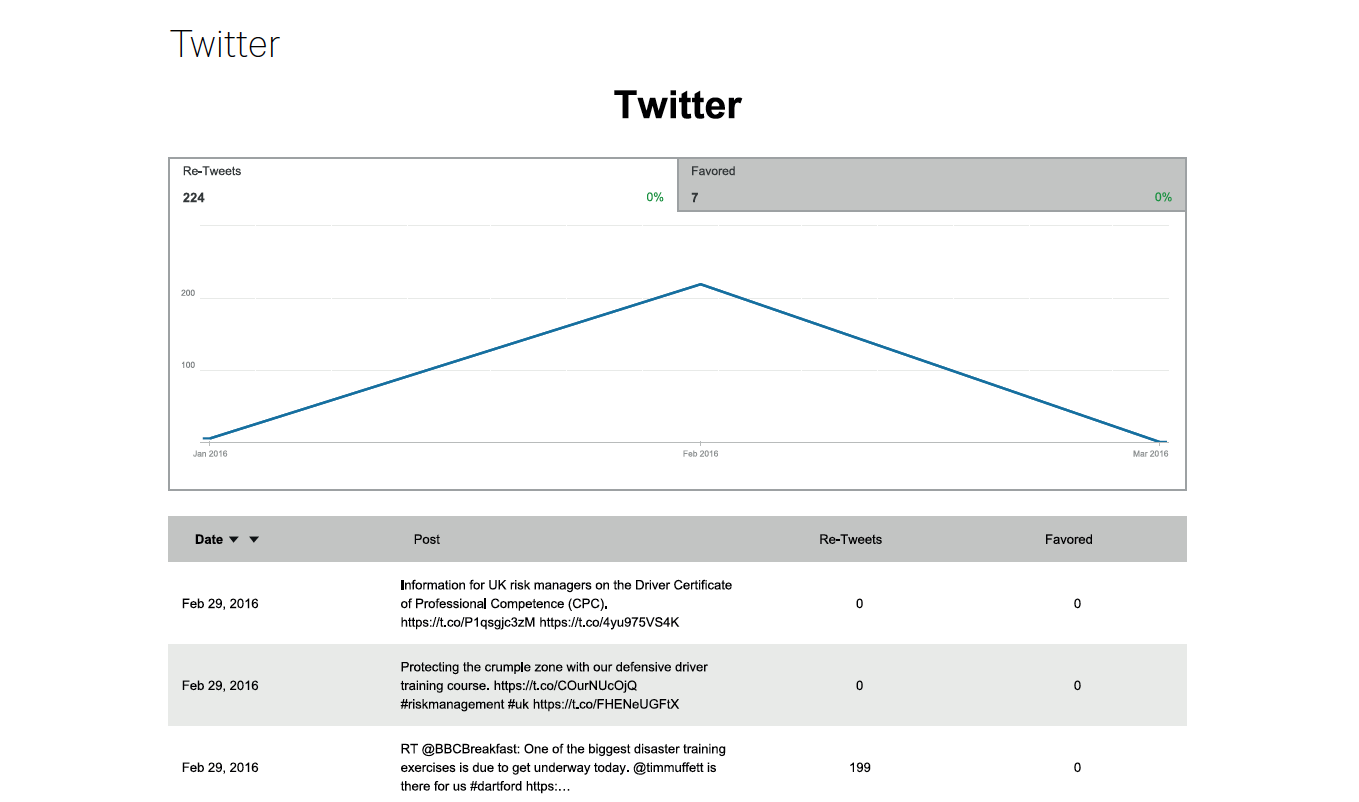This screenshot has height=802, width=1359.
Task: Sort the table by the Date column header
Action: click(209, 540)
